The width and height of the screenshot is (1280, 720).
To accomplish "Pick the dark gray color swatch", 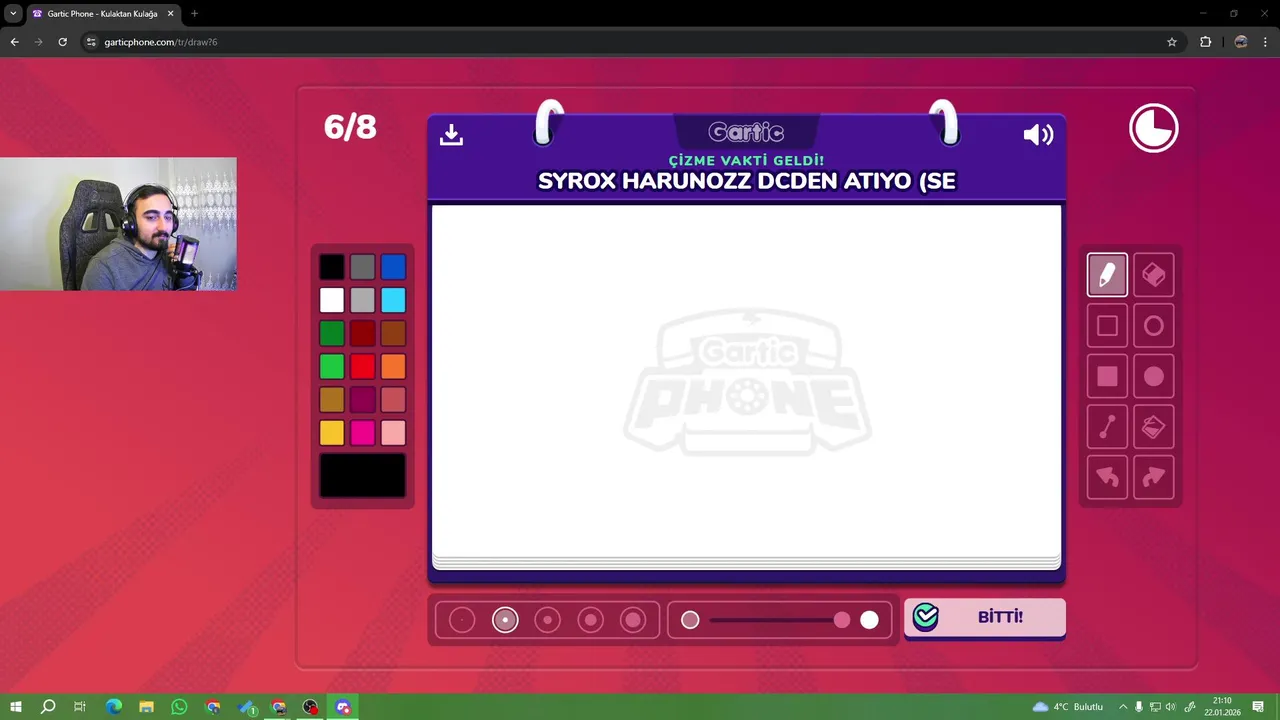I will pyautogui.click(x=363, y=267).
